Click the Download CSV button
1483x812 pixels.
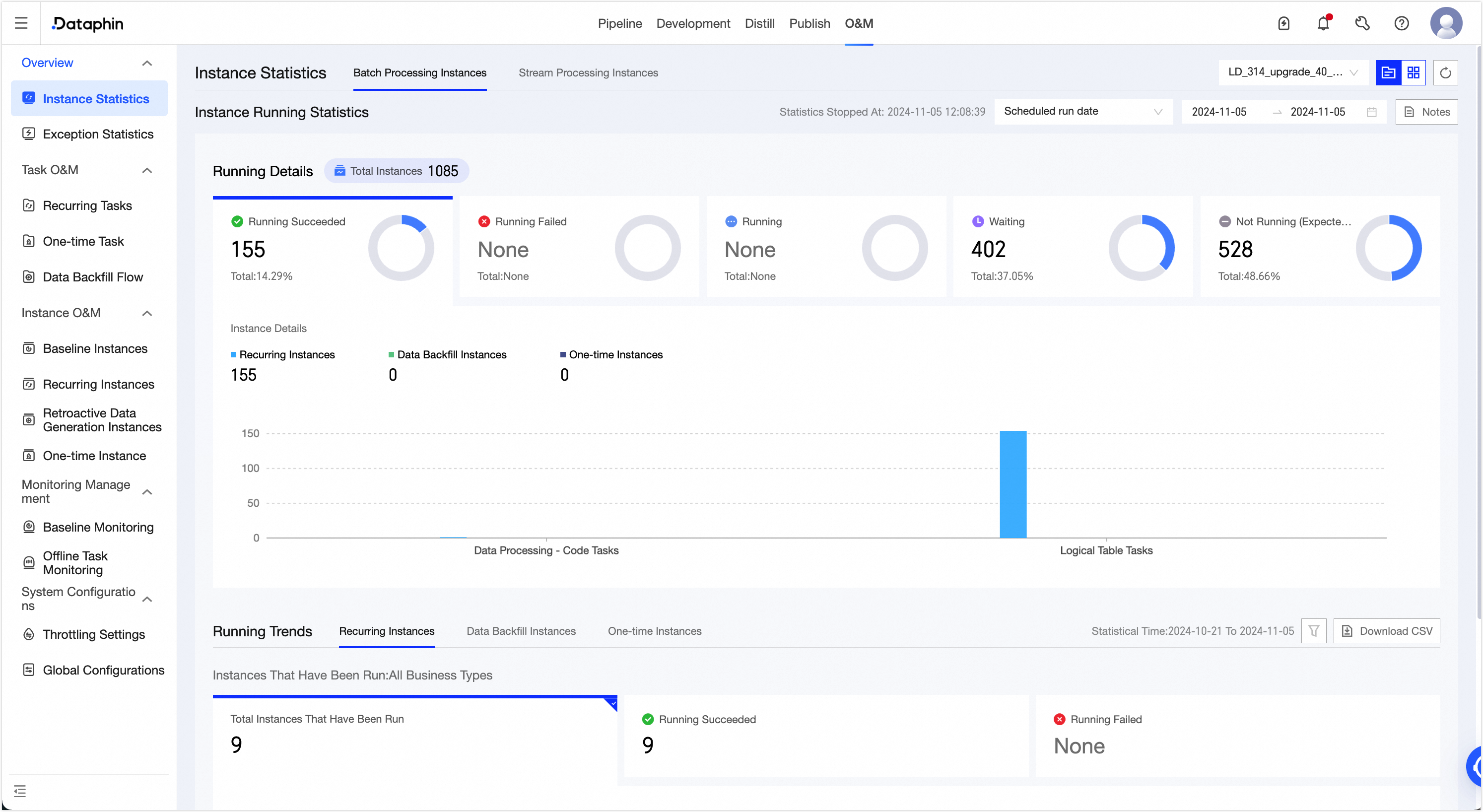tap(1386, 631)
